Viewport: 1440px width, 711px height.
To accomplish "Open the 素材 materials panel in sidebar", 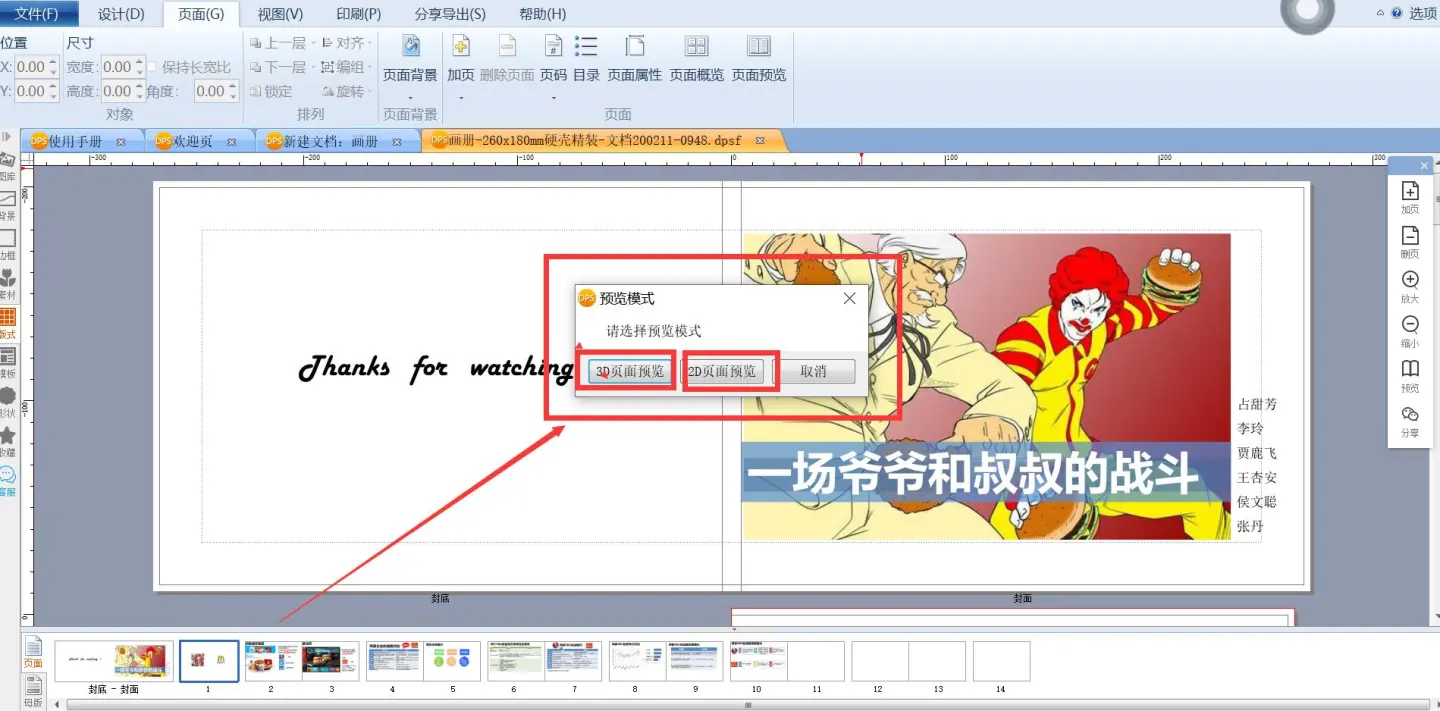I will tap(7, 284).
